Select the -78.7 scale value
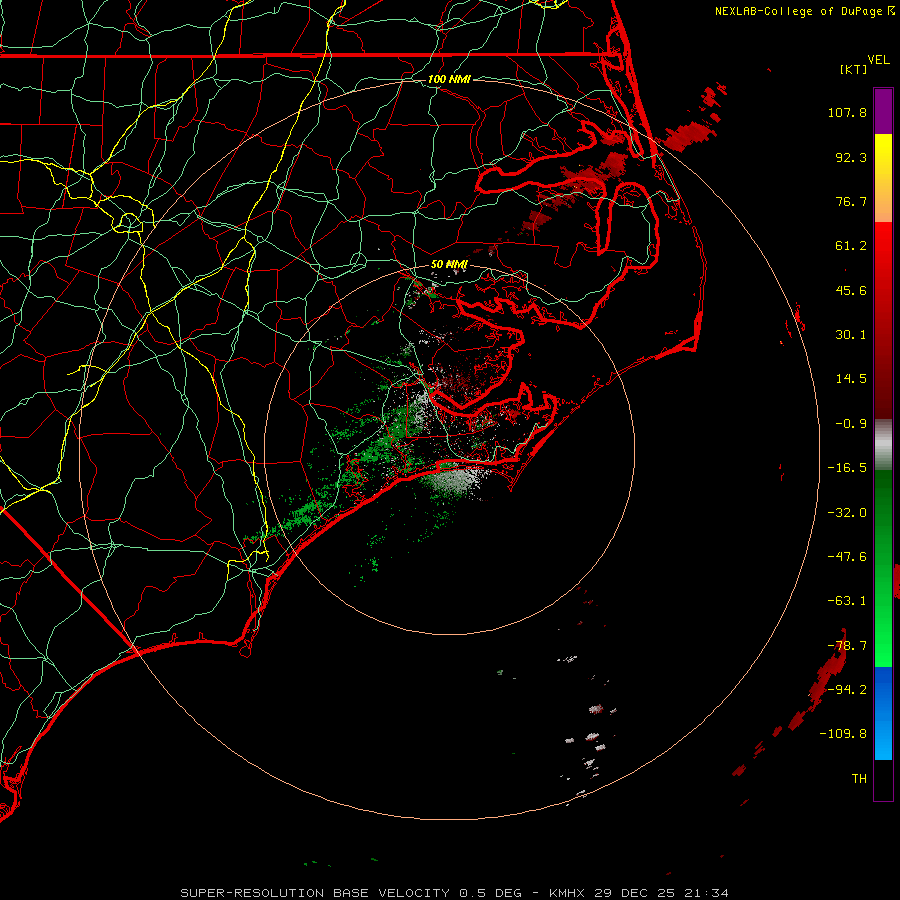The image size is (900, 900). click(x=847, y=646)
